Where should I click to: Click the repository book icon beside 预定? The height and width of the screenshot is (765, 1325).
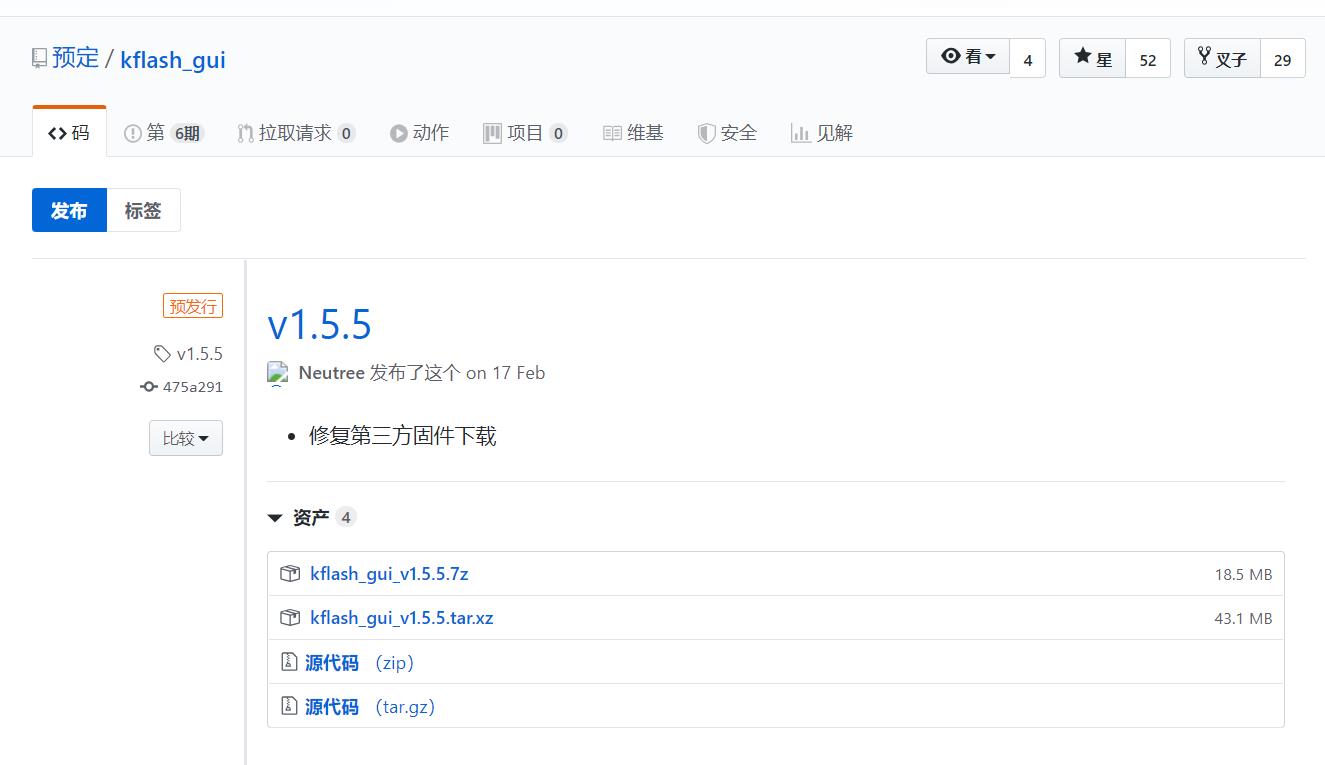39,58
